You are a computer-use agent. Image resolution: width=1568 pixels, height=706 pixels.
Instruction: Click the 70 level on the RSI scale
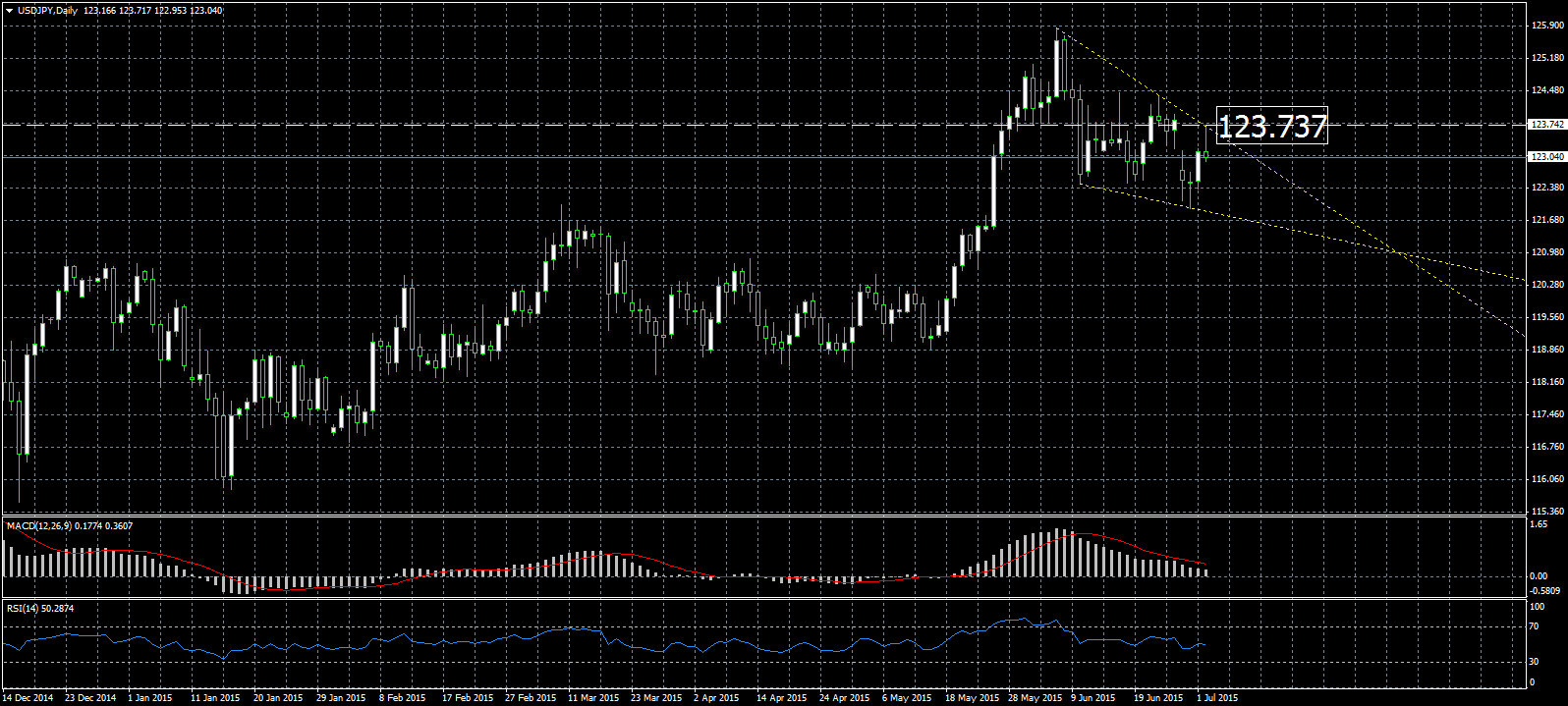[1533, 625]
